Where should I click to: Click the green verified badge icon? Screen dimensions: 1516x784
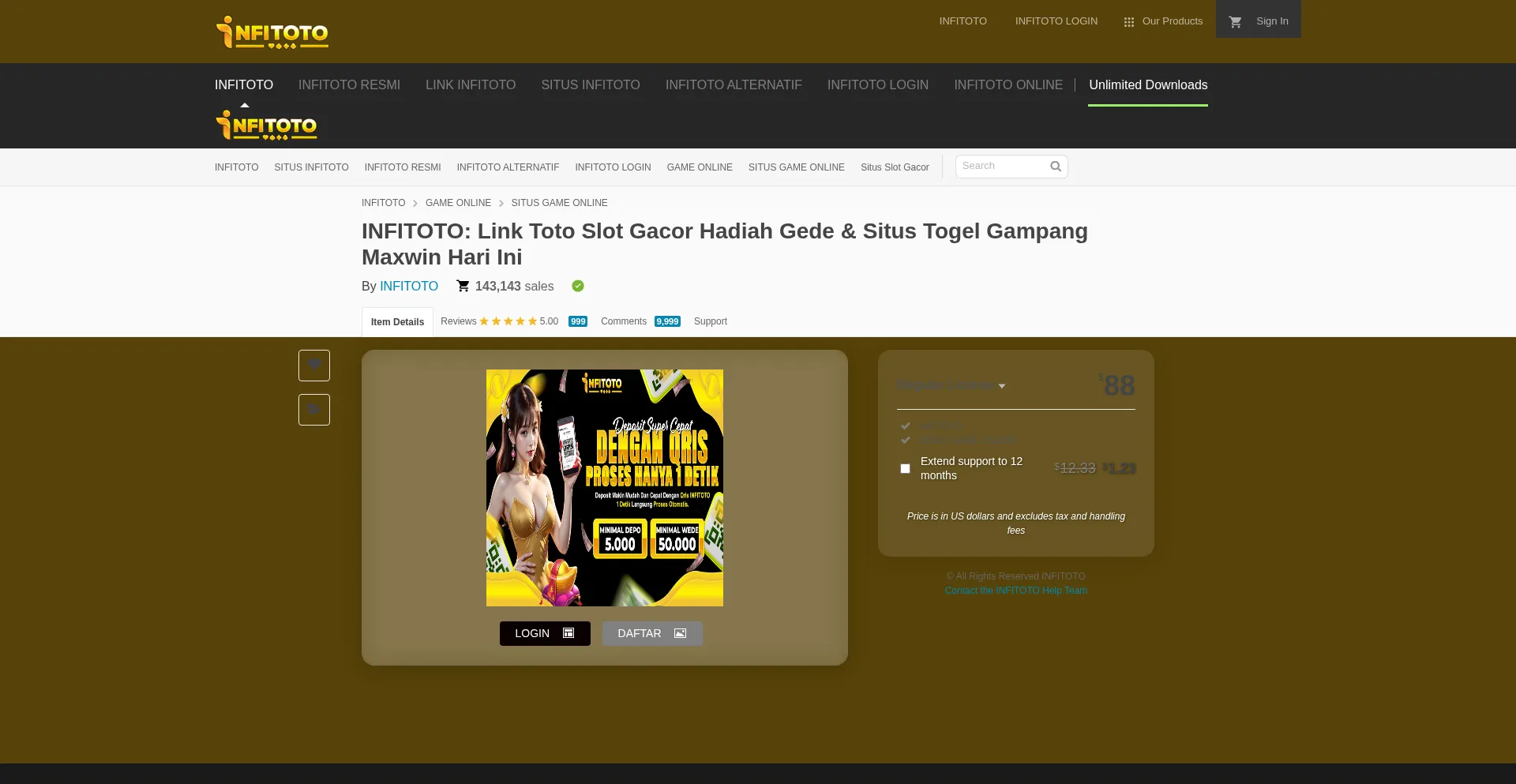coord(578,286)
